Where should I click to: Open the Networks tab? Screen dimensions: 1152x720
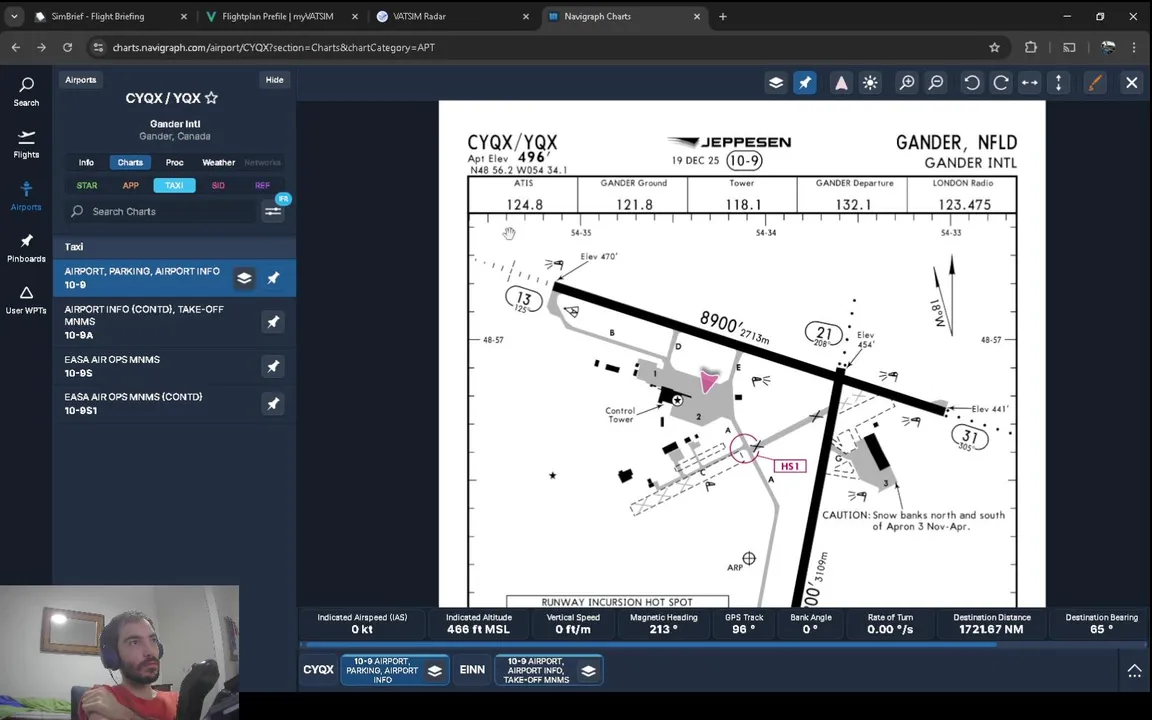262,162
